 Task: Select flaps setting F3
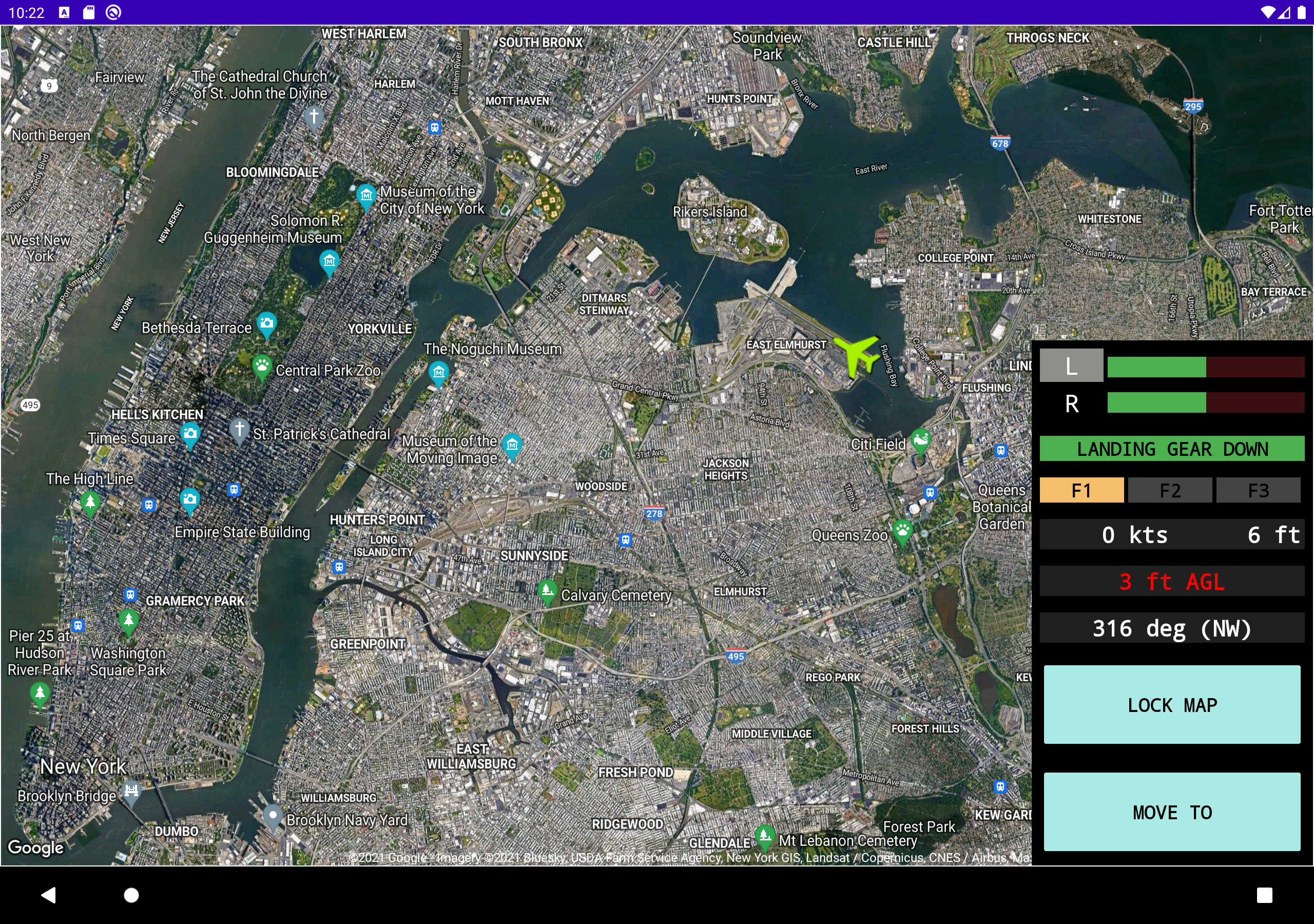click(x=1258, y=491)
